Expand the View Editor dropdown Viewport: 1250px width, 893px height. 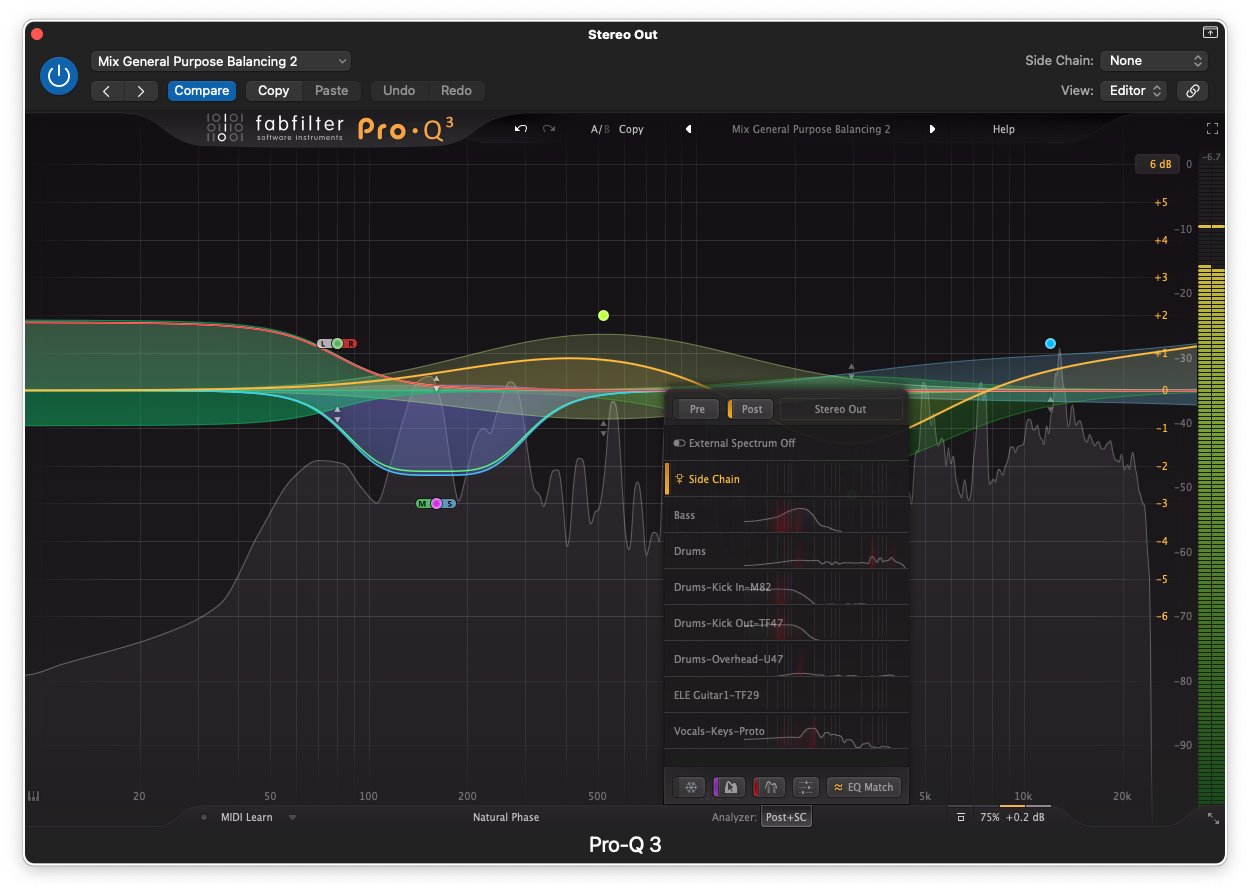pos(1134,90)
